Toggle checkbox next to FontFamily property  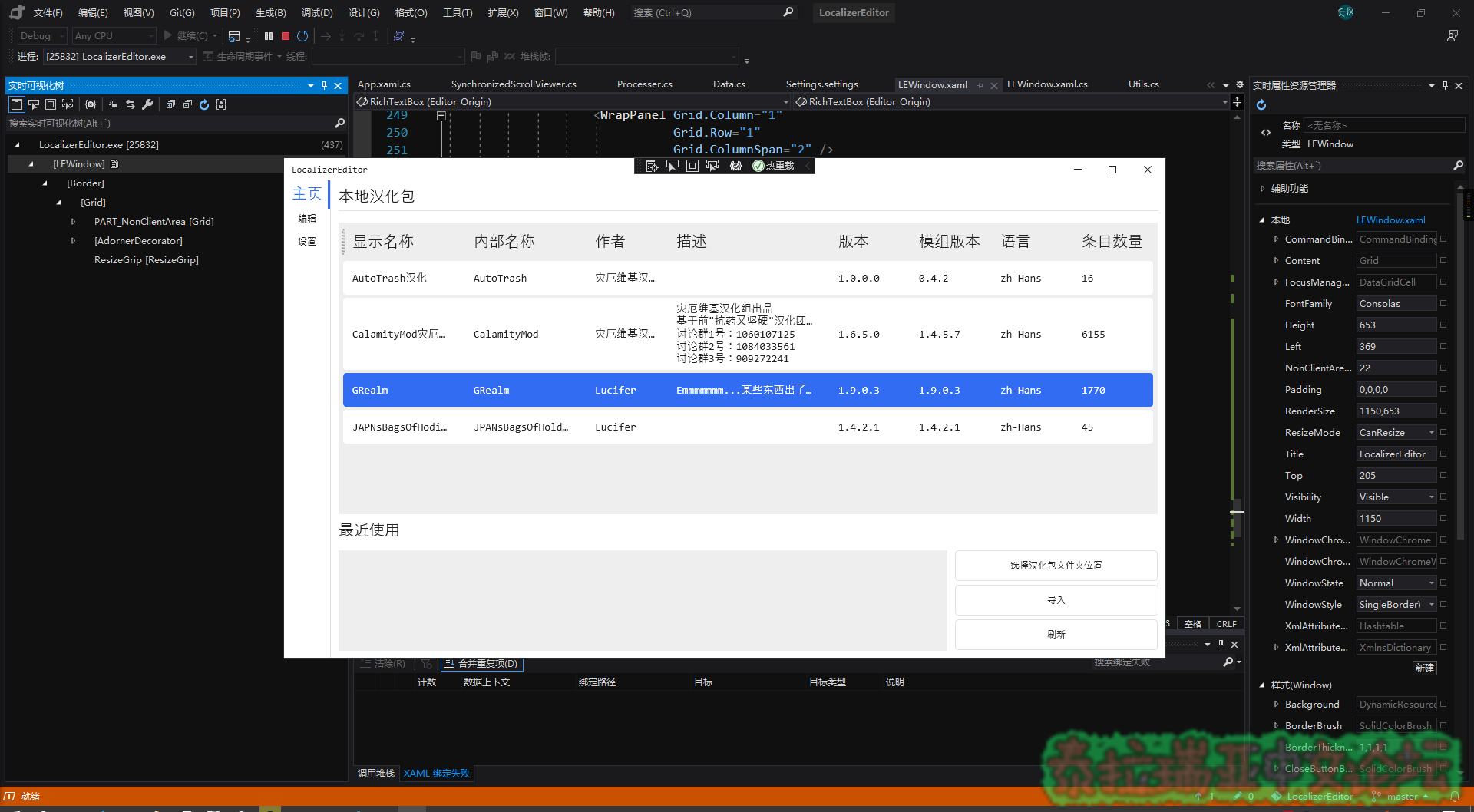1443,304
